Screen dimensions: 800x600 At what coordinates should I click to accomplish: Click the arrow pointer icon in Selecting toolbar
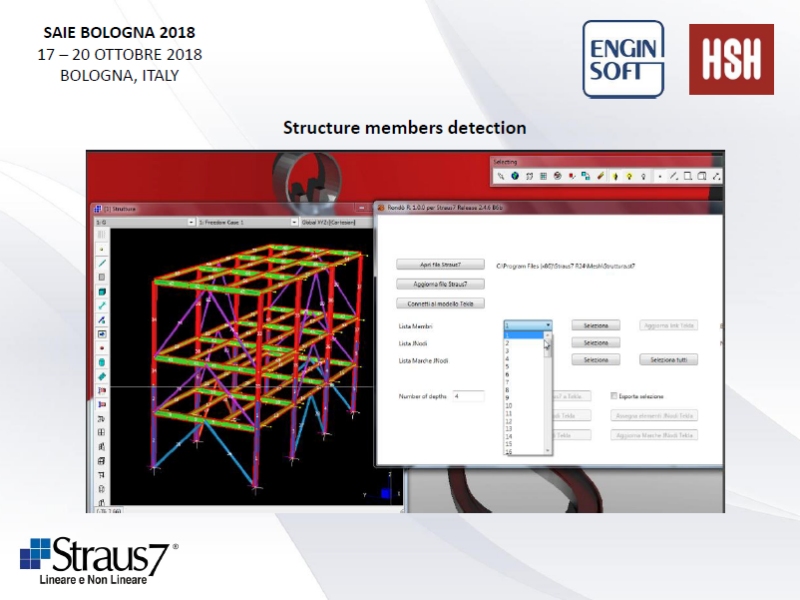pos(501,177)
